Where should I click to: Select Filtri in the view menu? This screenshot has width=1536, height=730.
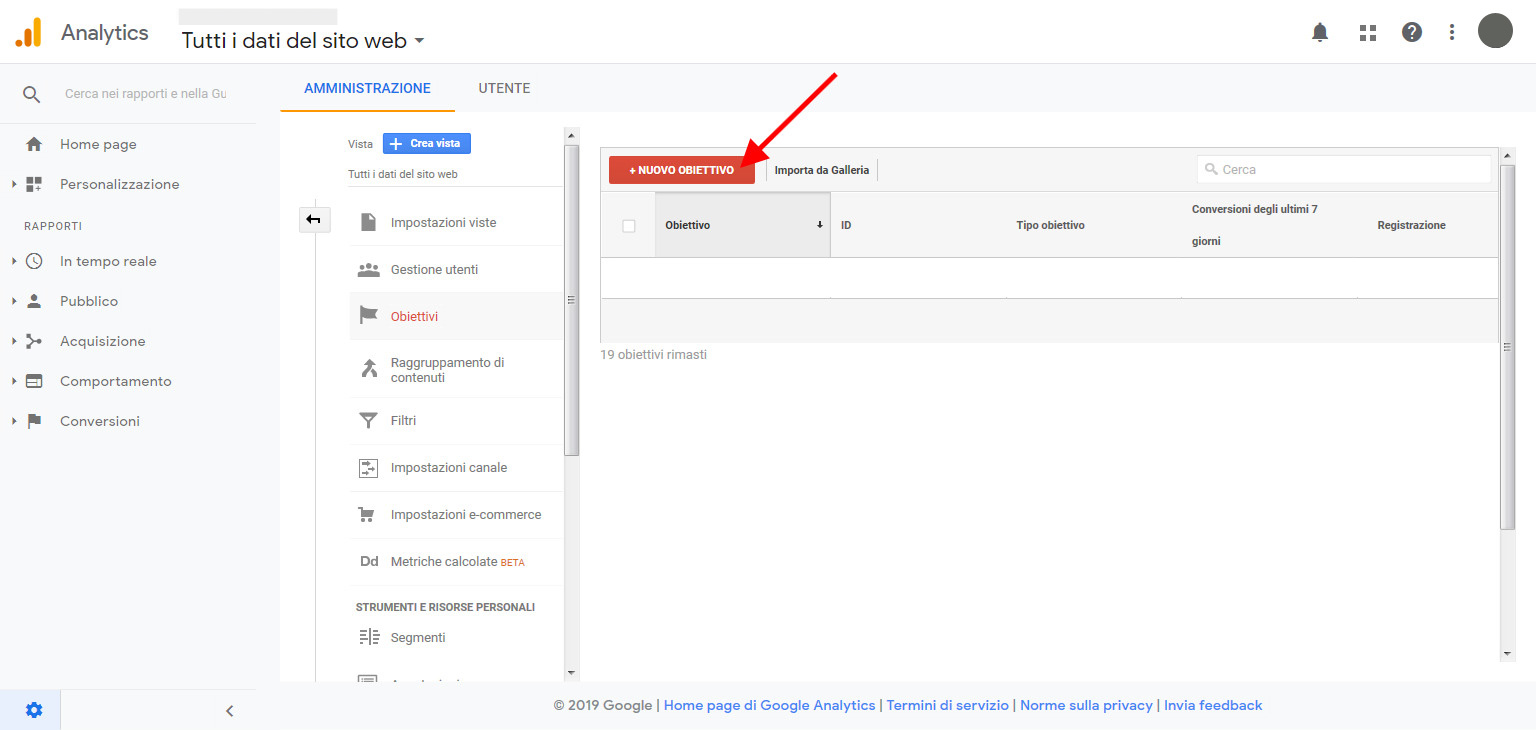(x=403, y=421)
